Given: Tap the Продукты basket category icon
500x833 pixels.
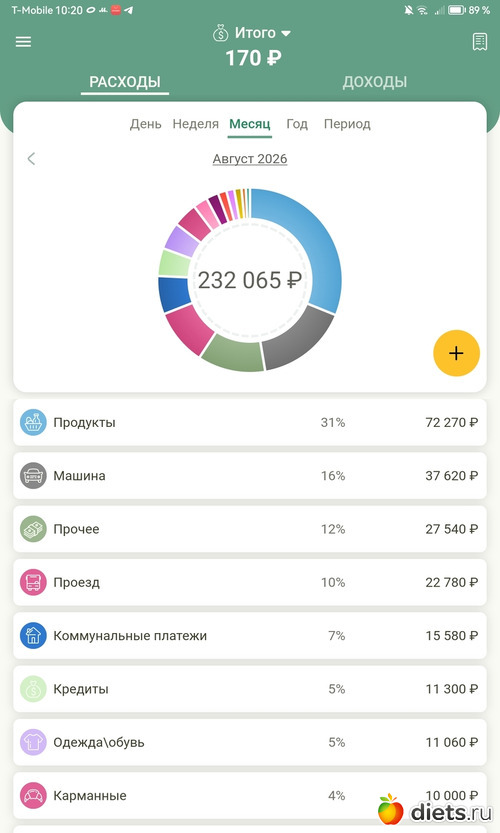Looking at the screenshot, I should point(33,422).
